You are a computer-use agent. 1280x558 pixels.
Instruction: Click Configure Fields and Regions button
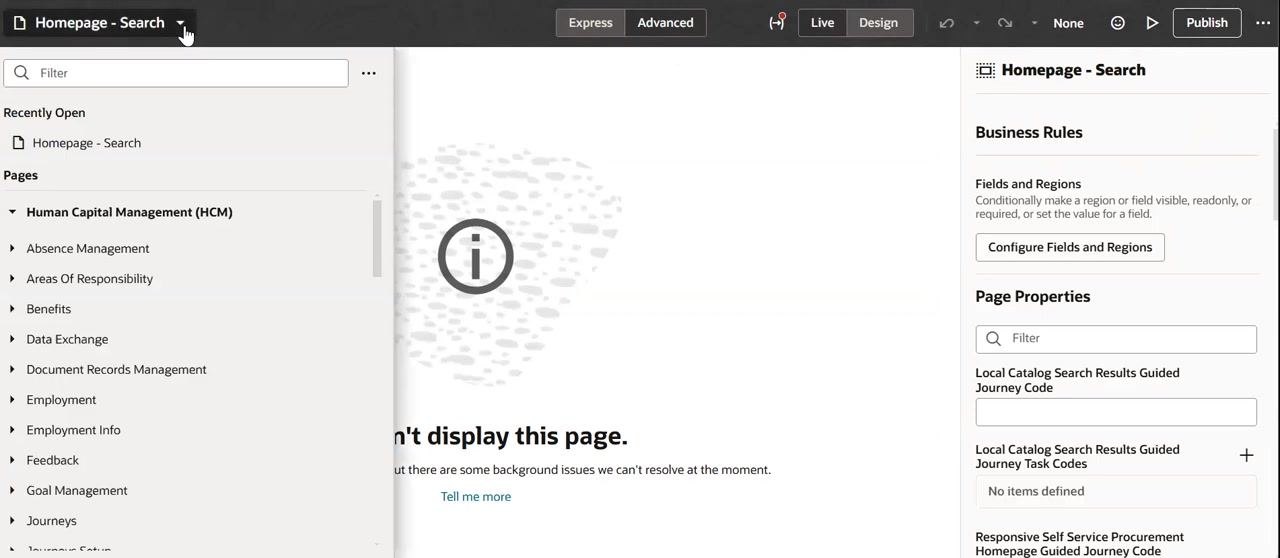1070,247
